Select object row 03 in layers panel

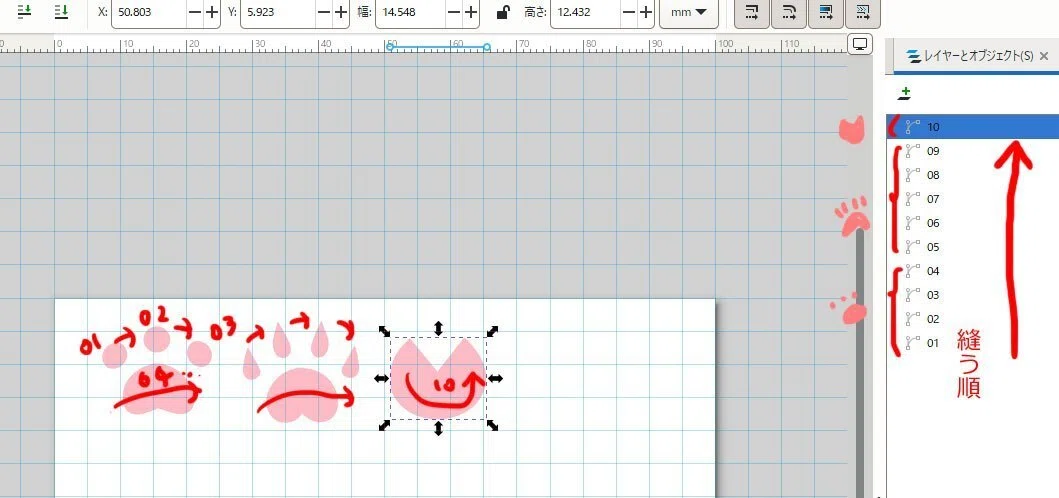pyautogui.click(x=973, y=295)
